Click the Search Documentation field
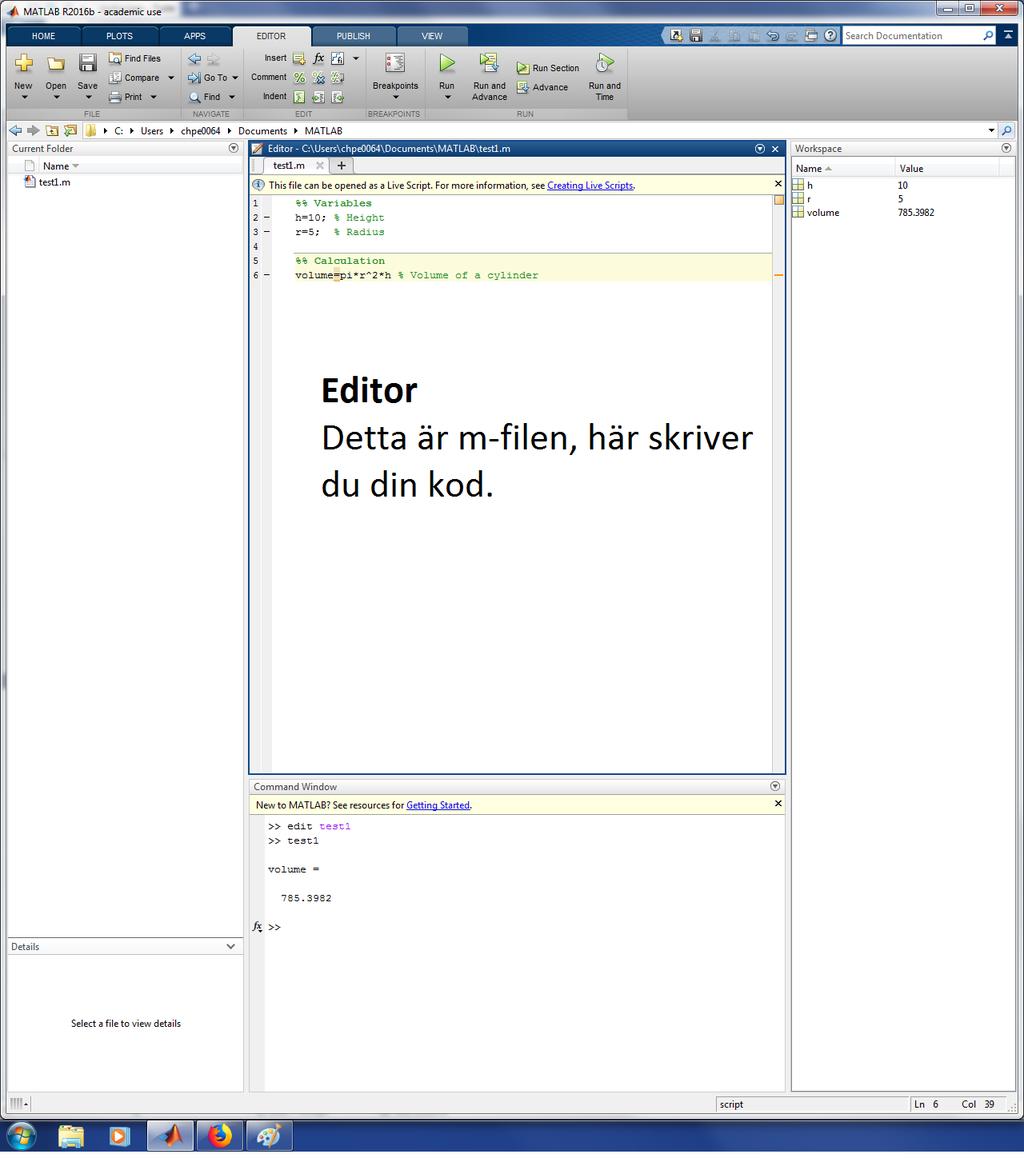1024x1158 pixels. point(913,35)
